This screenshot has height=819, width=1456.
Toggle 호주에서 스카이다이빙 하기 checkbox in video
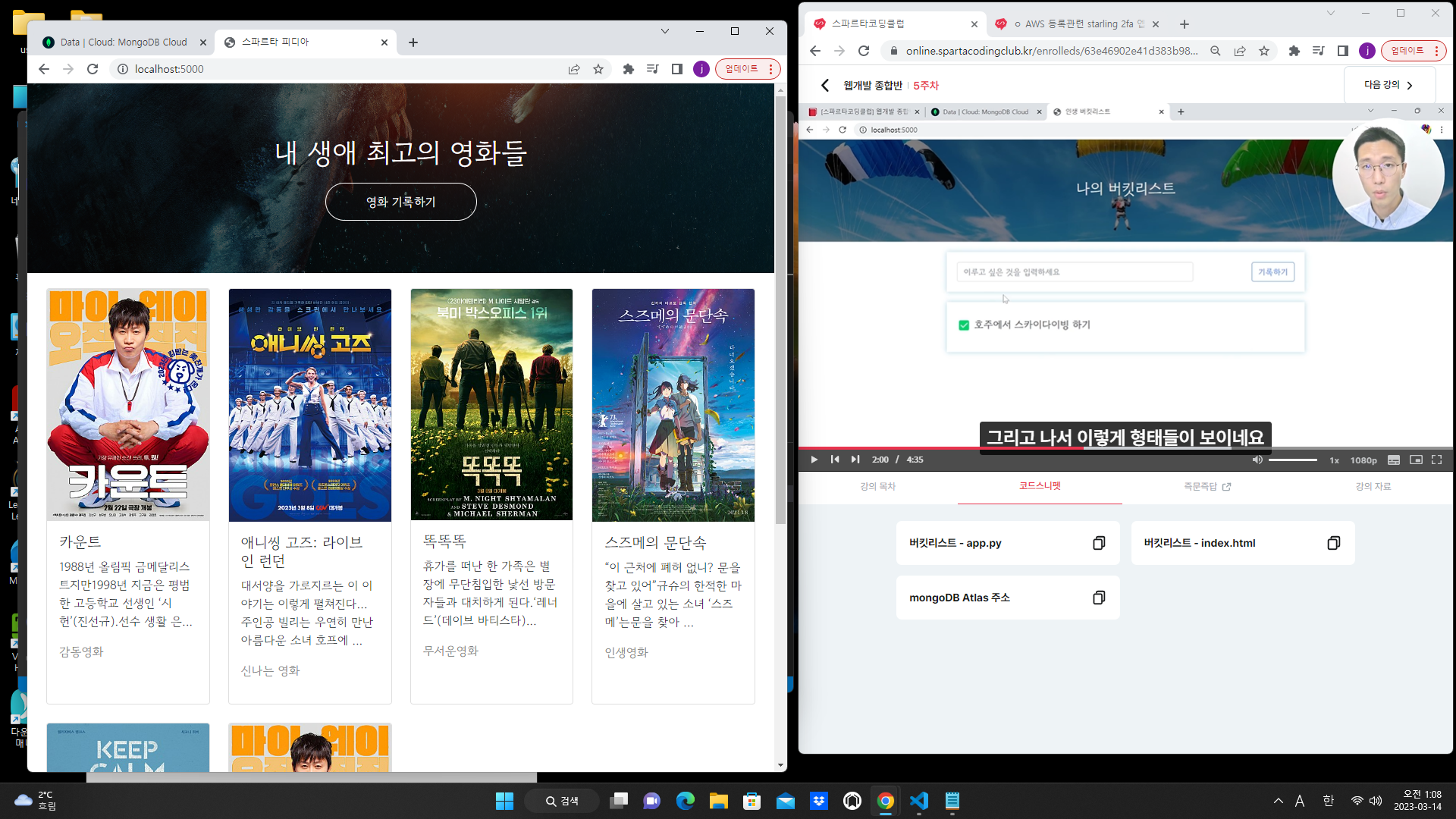click(x=964, y=325)
